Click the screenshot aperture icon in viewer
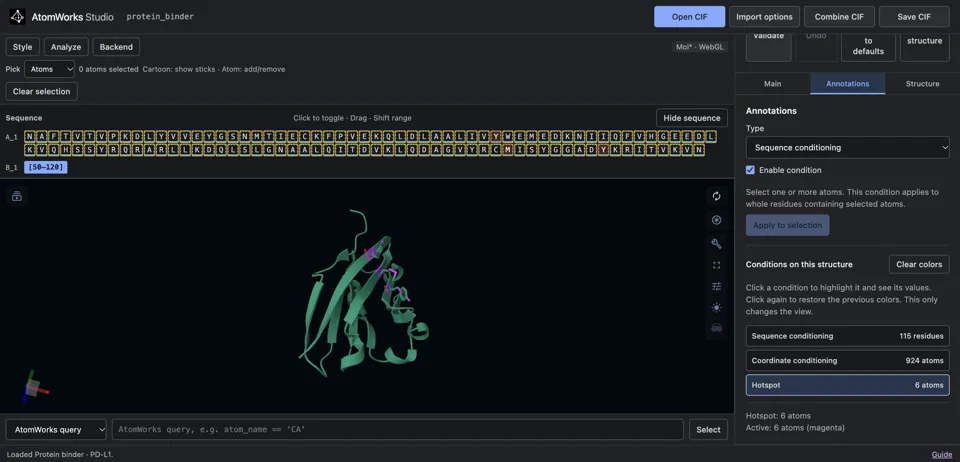Screen dimensions: 960x462 (x=716, y=220)
